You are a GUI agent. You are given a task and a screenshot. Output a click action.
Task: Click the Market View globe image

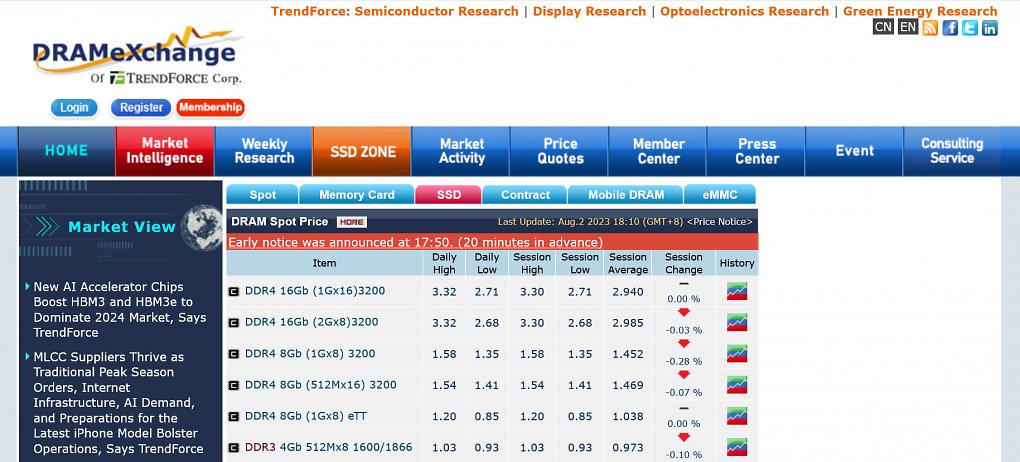[x=201, y=227]
